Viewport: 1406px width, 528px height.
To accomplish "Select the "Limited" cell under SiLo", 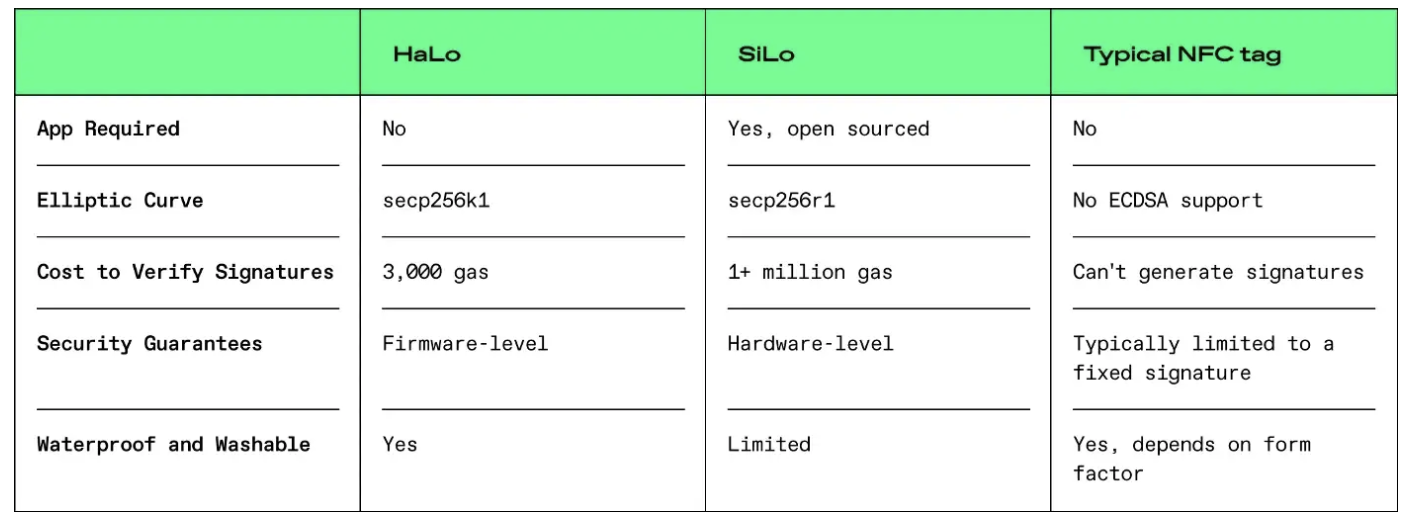I will [768, 445].
